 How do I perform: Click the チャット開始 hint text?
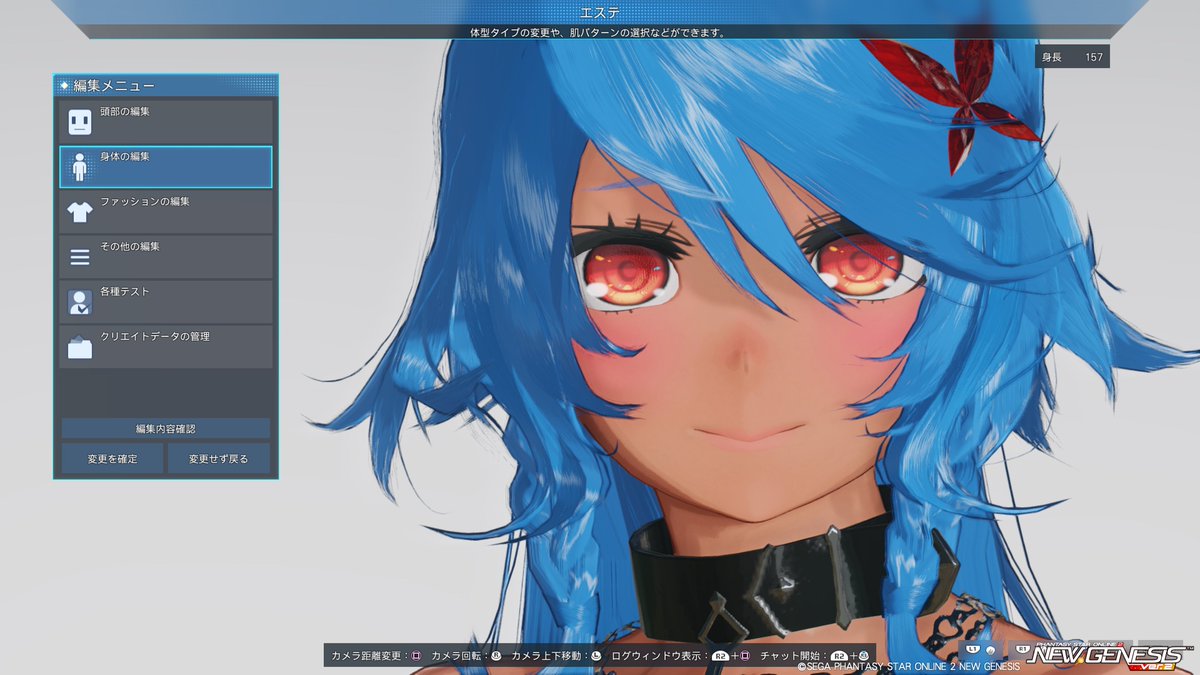(789, 656)
